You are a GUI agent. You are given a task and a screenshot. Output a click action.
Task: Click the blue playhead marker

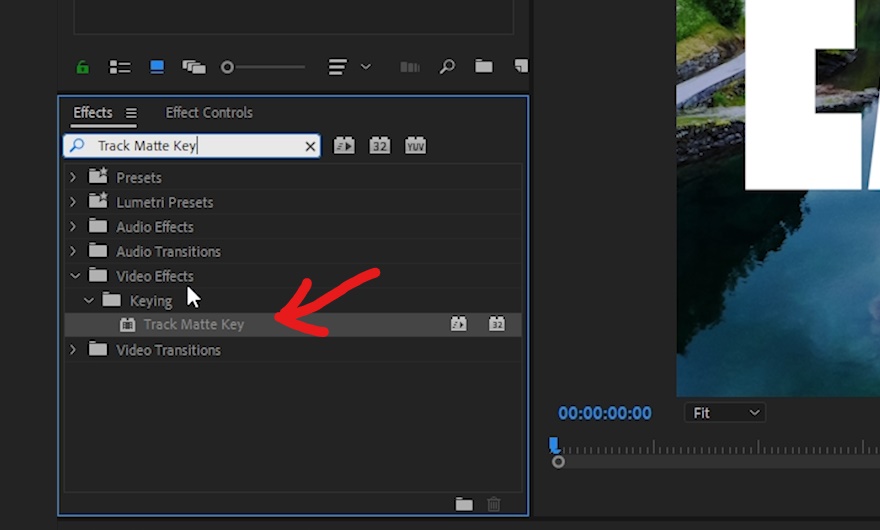click(x=554, y=445)
